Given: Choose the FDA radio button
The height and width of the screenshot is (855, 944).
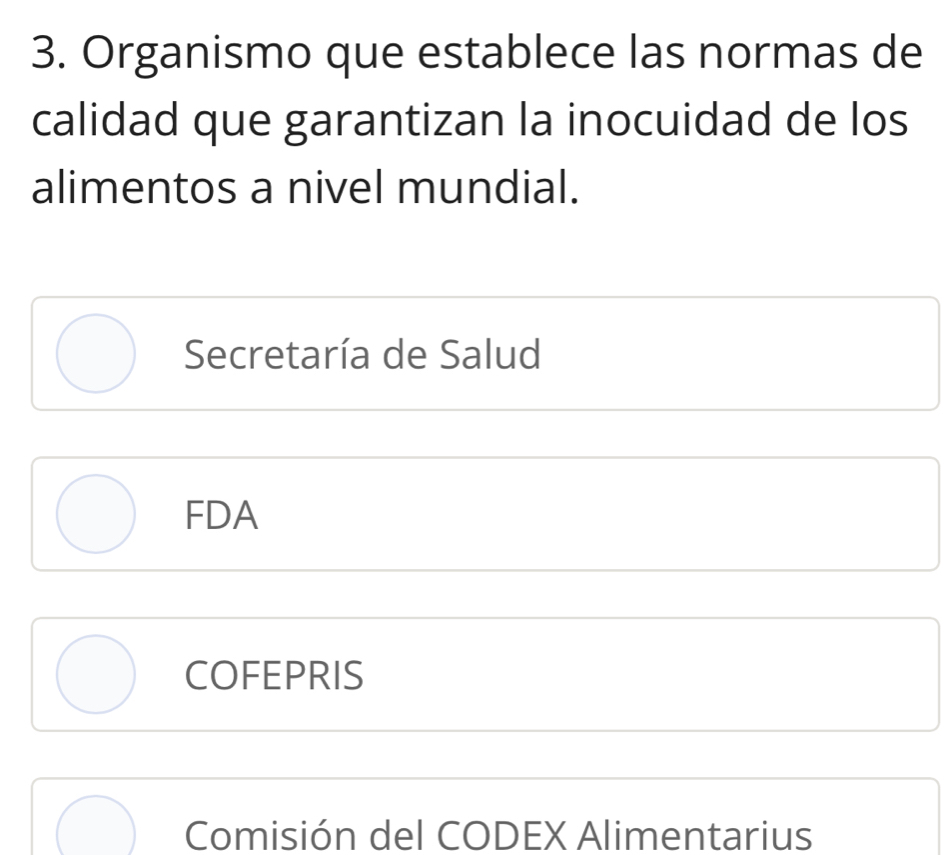Looking at the screenshot, I should (94, 514).
